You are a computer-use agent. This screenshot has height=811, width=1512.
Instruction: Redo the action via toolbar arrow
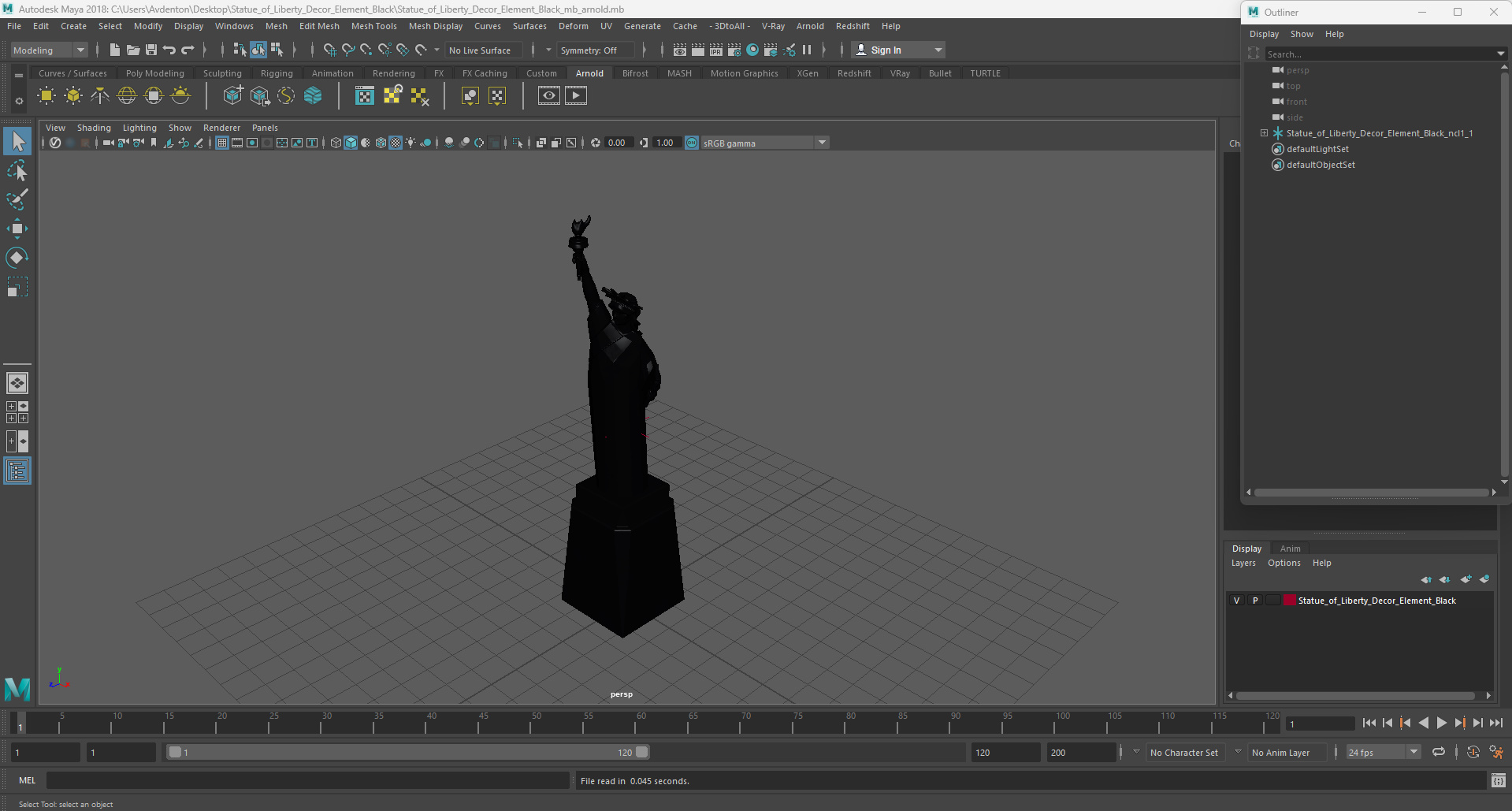188,50
